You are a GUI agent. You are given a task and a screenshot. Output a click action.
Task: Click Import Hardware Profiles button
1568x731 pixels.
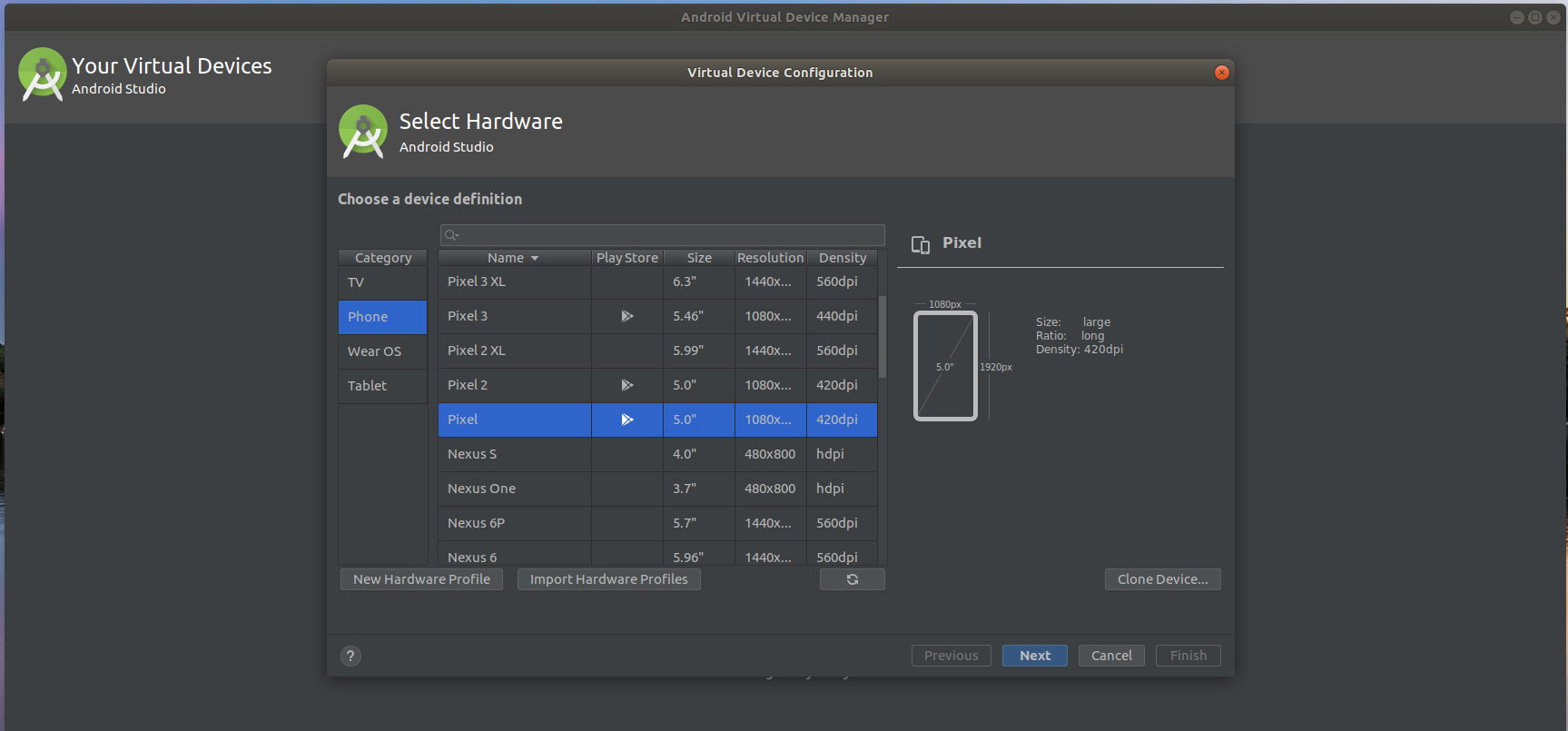tap(608, 579)
